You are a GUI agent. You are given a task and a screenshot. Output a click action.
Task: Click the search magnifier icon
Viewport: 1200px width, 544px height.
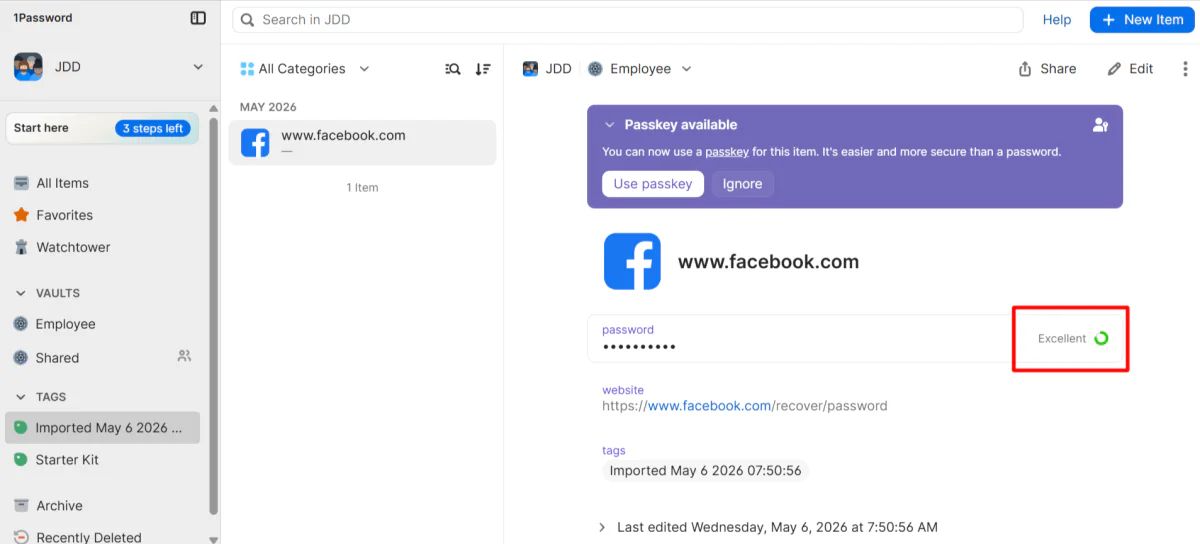pos(248,20)
